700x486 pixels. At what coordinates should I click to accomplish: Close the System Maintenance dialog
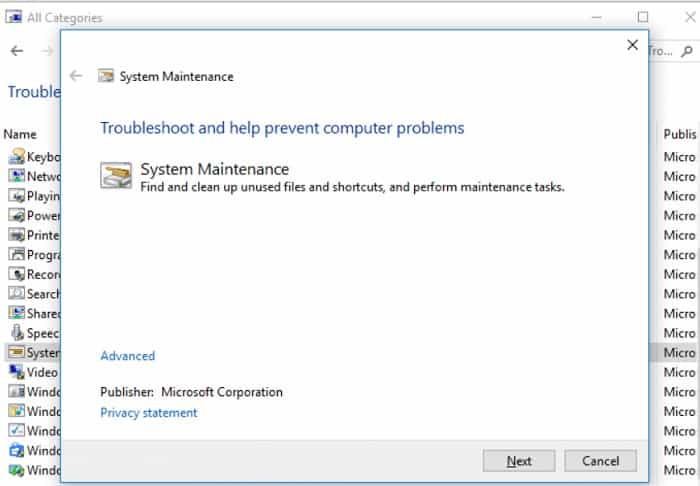[x=632, y=45]
